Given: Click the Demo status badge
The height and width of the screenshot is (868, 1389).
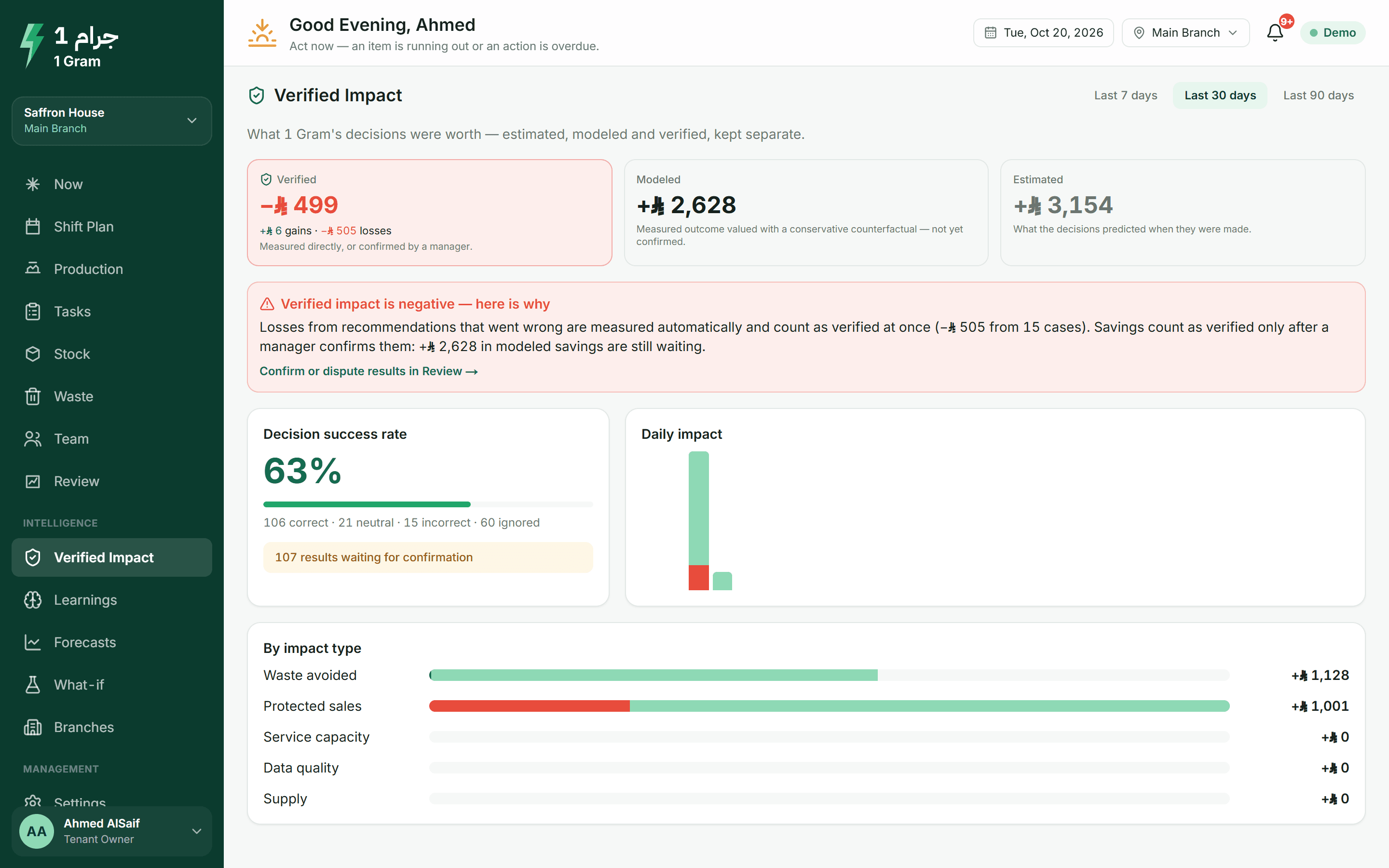Looking at the screenshot, I should (x=1333, y=33).
